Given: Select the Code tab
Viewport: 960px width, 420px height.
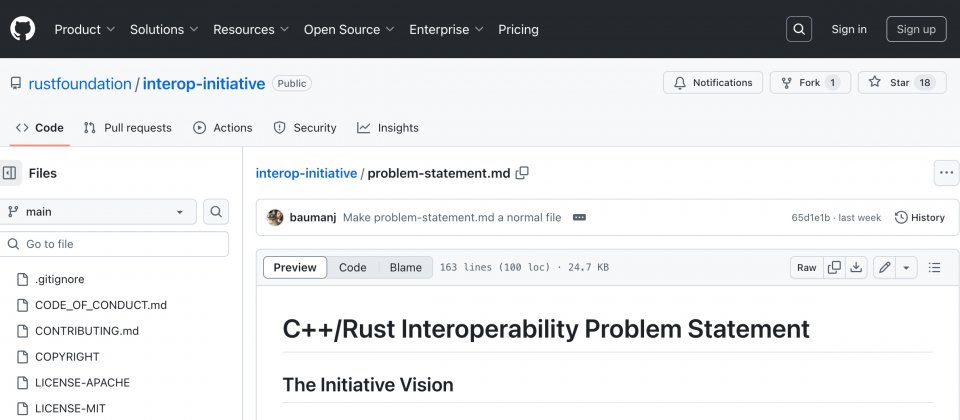Looking at the screenshot, I should click(40, 128).
